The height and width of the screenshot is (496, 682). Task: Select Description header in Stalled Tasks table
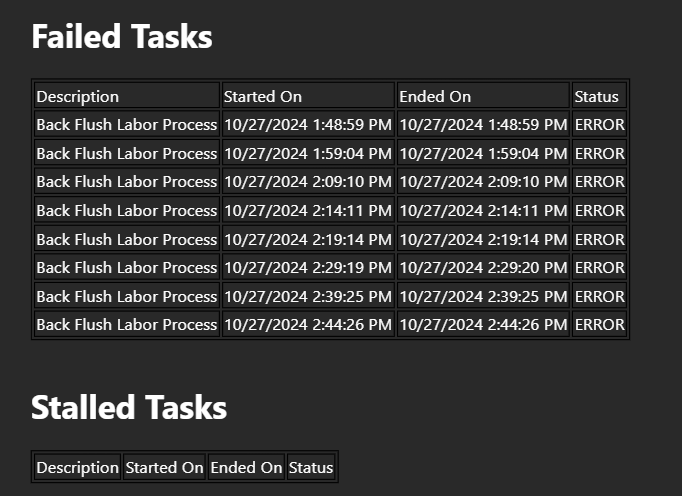tap(77, 467)
